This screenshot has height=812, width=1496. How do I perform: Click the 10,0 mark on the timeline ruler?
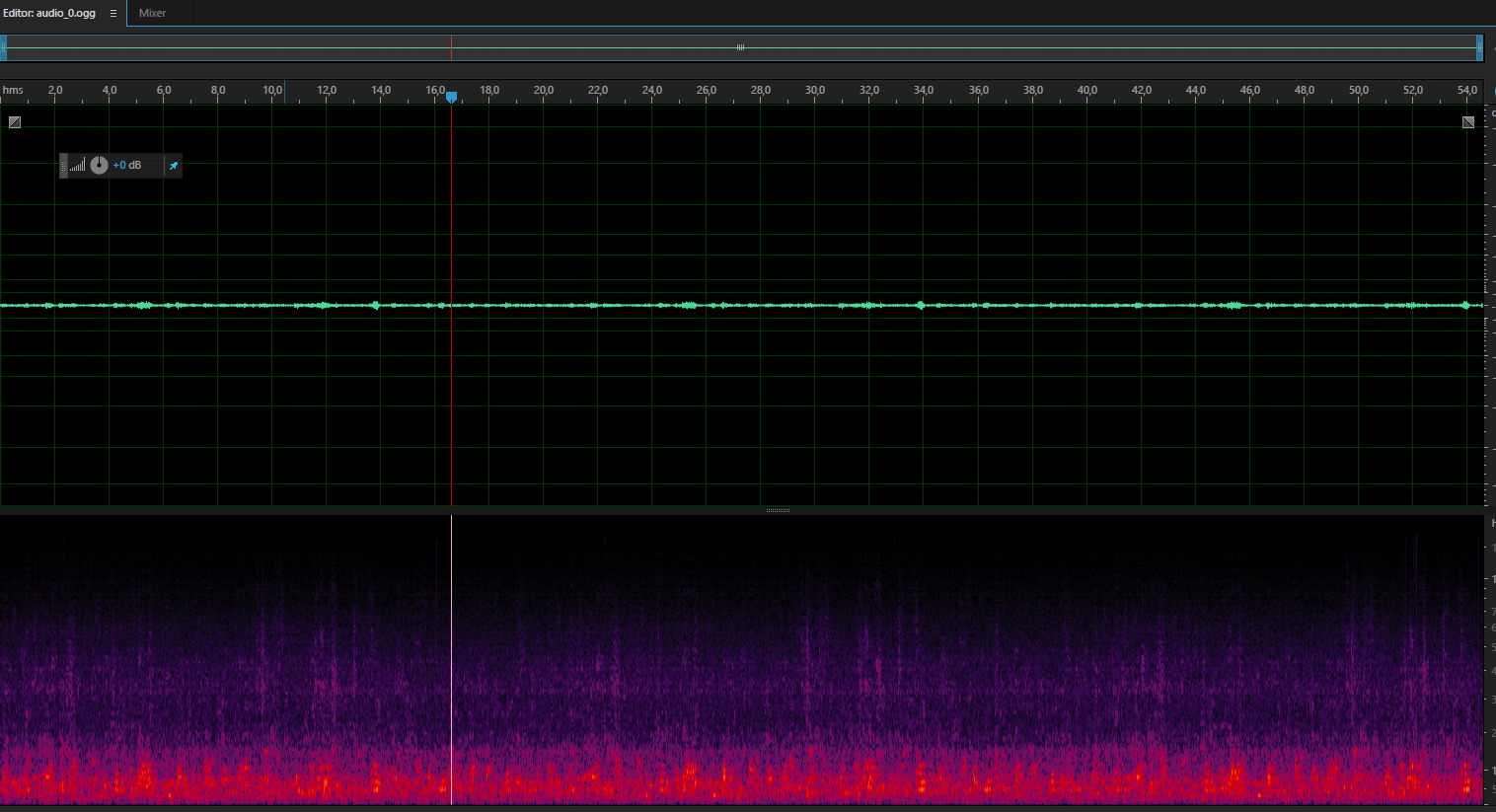(272, 90)
